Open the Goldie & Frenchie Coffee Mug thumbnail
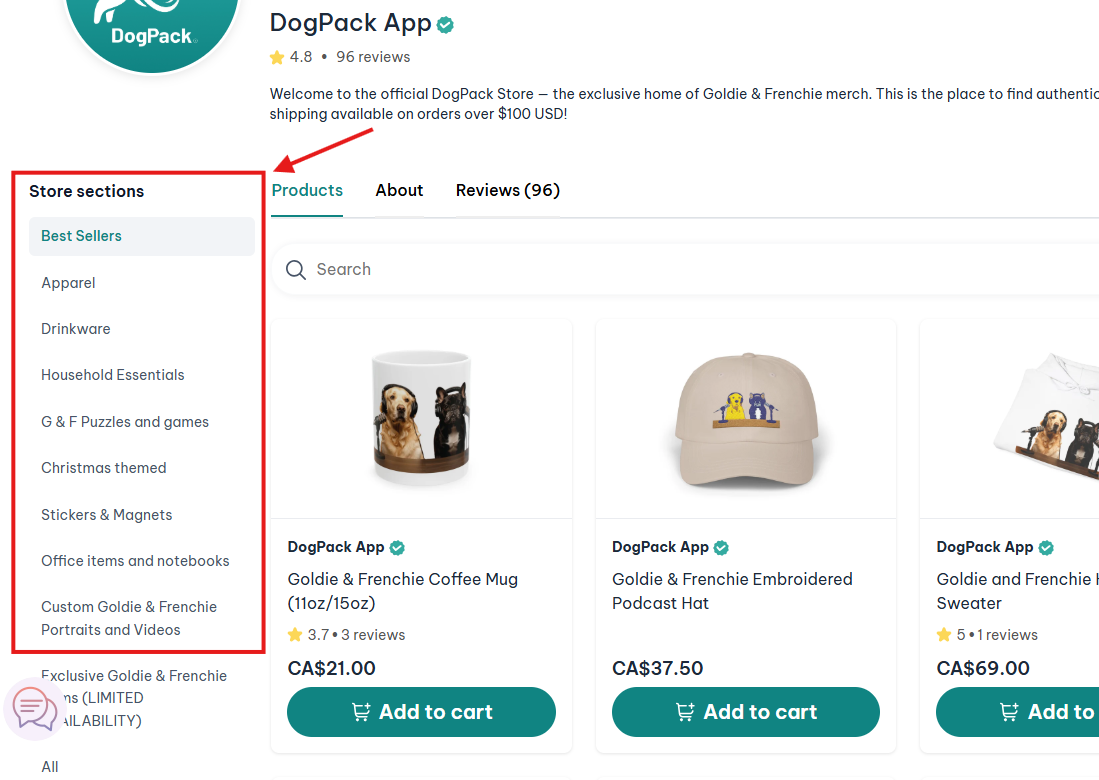Image resolution: width=1099 pixels, height=780 pixels. point(421,418)
